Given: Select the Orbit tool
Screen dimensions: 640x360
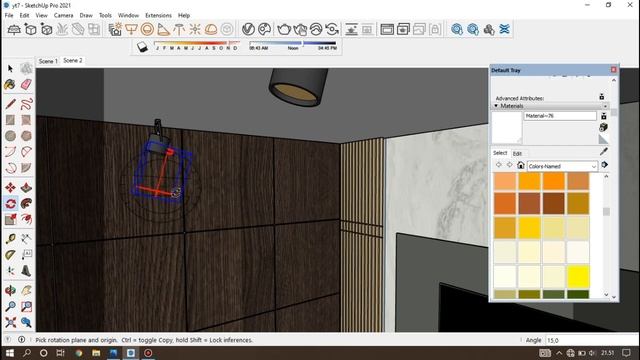Looking at the screenshot, I should [10, 290].
